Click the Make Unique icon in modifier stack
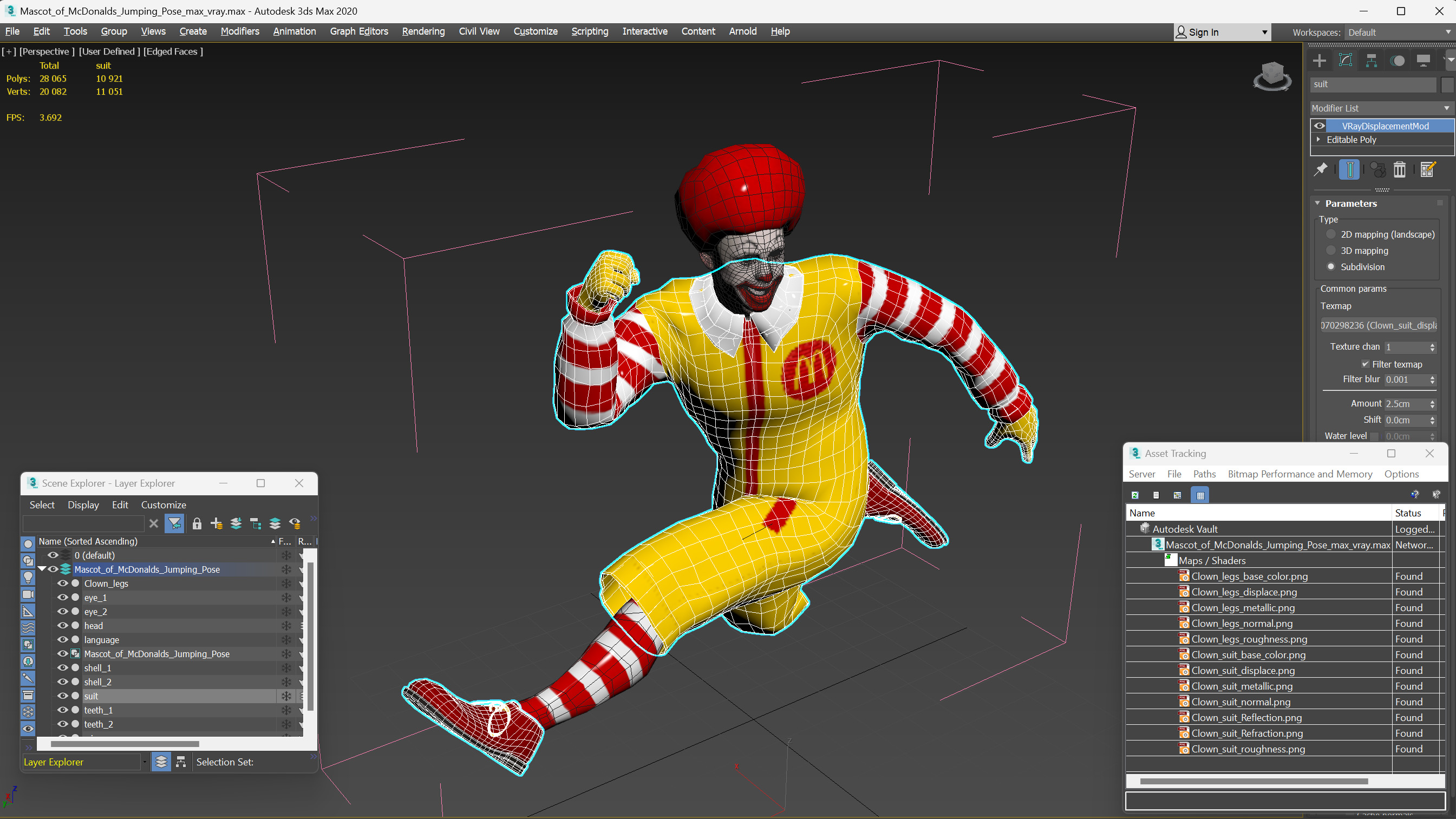 [1378, 169]
